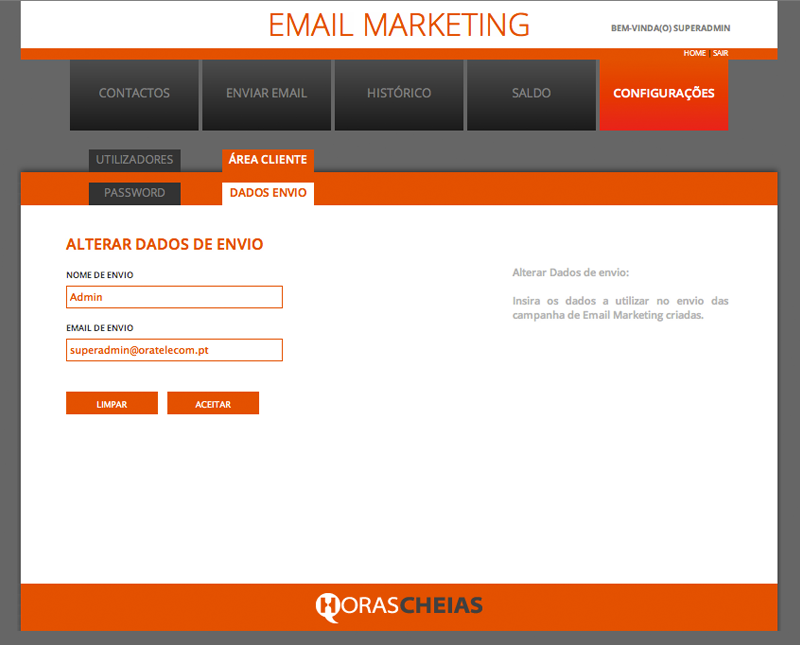Open the Contactos section
The width and height of the screenshot is (800, 645).
coord(134,95)
